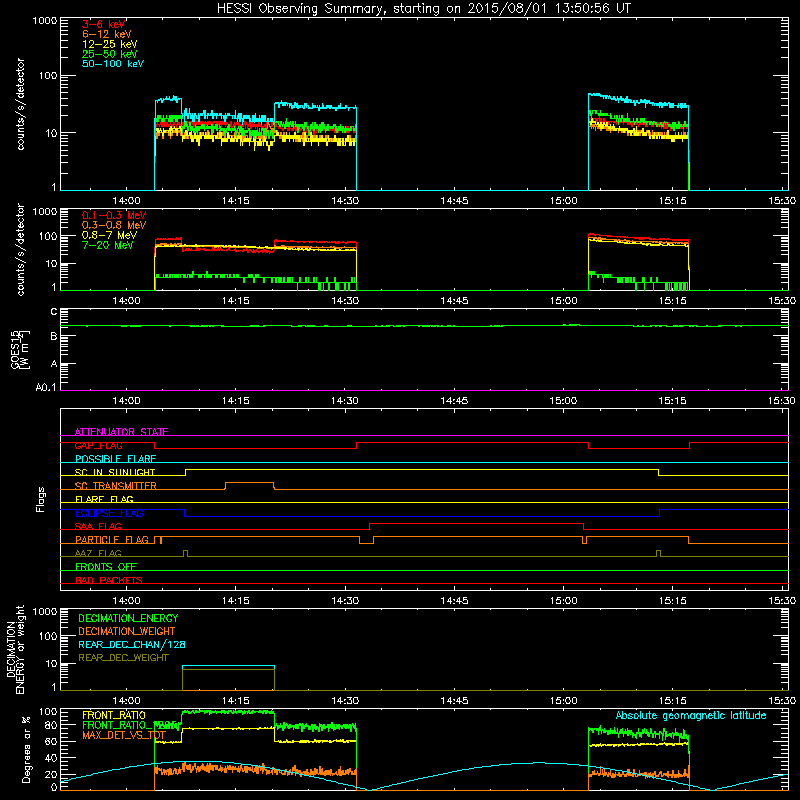The height and width of the screenshot is (800, 800).
Task: Select the POSSIBLE_FLARE flag label
Action: pos(115,459)
